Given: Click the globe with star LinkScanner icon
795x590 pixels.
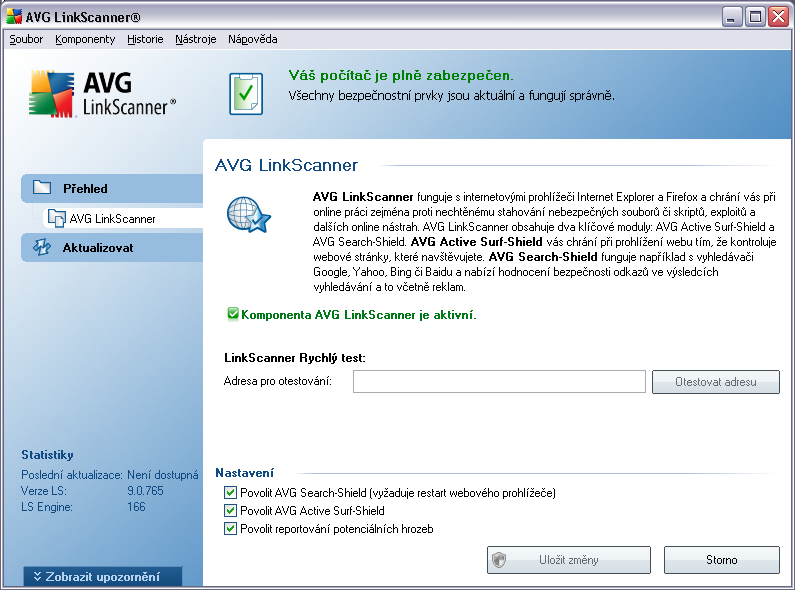Looking at the screenshot, I should 248,215.
